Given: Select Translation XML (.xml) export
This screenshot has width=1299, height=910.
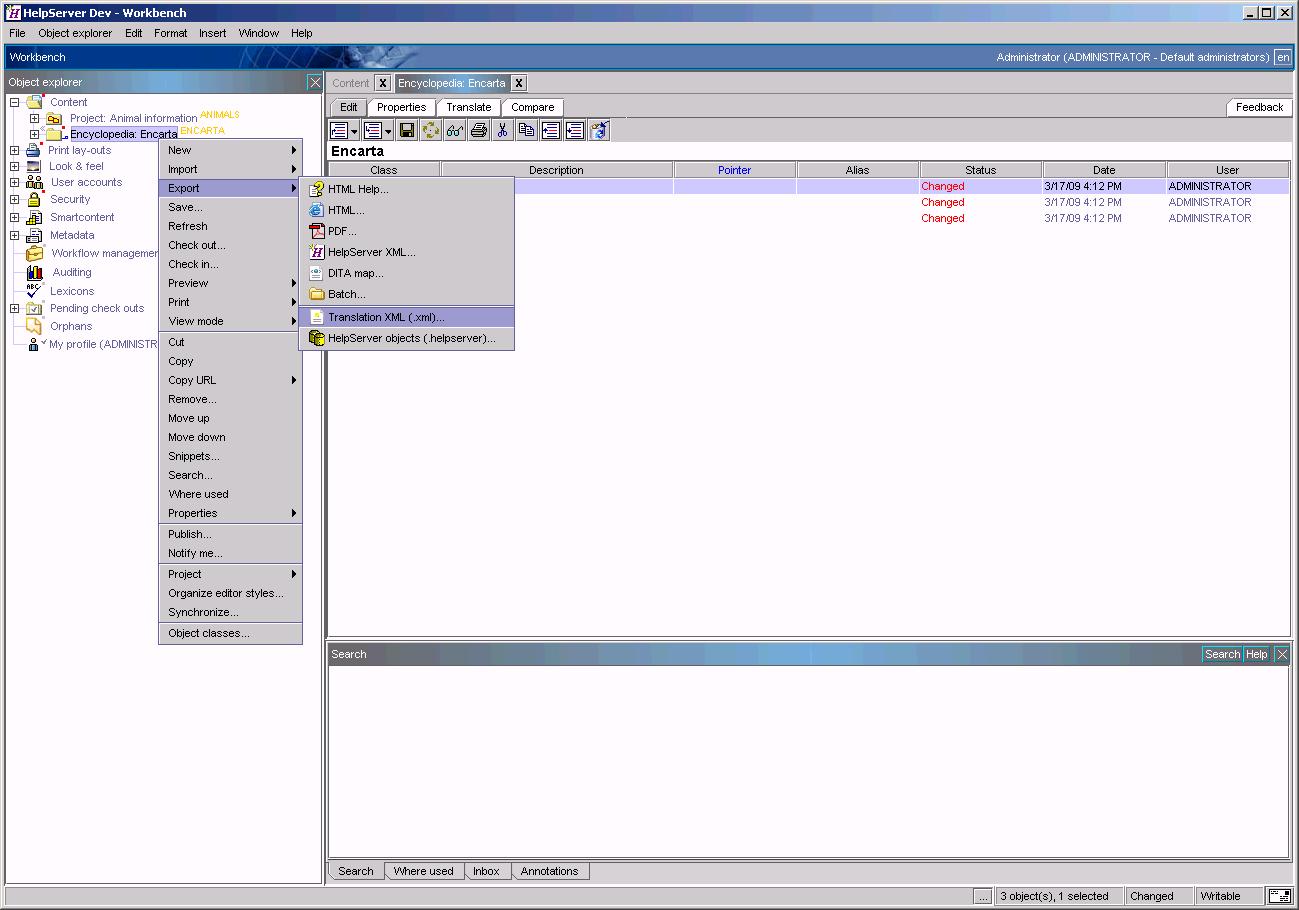Looking at the screenshot, I should (407, 317).
